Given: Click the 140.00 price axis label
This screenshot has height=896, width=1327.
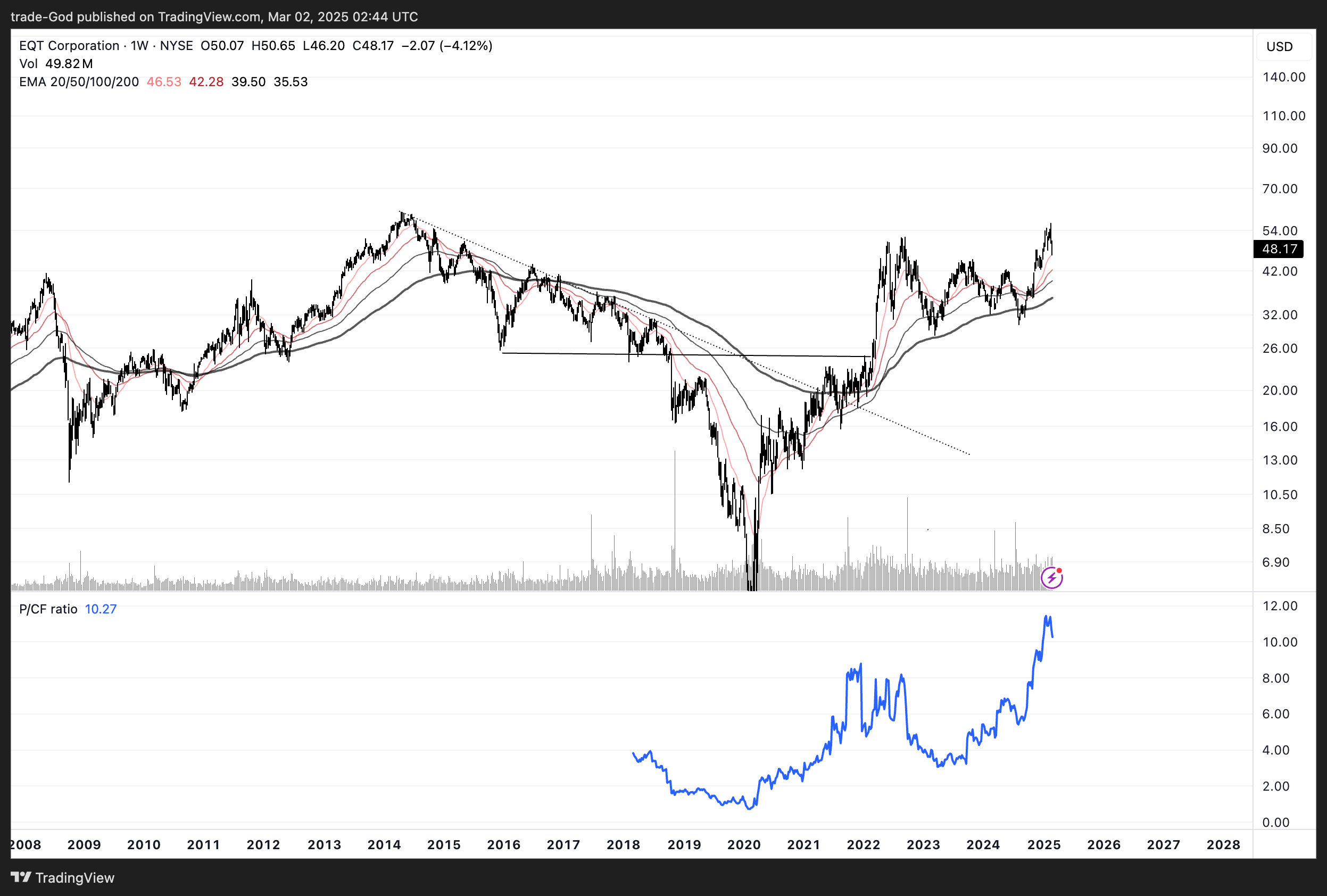Looking at the screenshot, I should coord(1283,77).
